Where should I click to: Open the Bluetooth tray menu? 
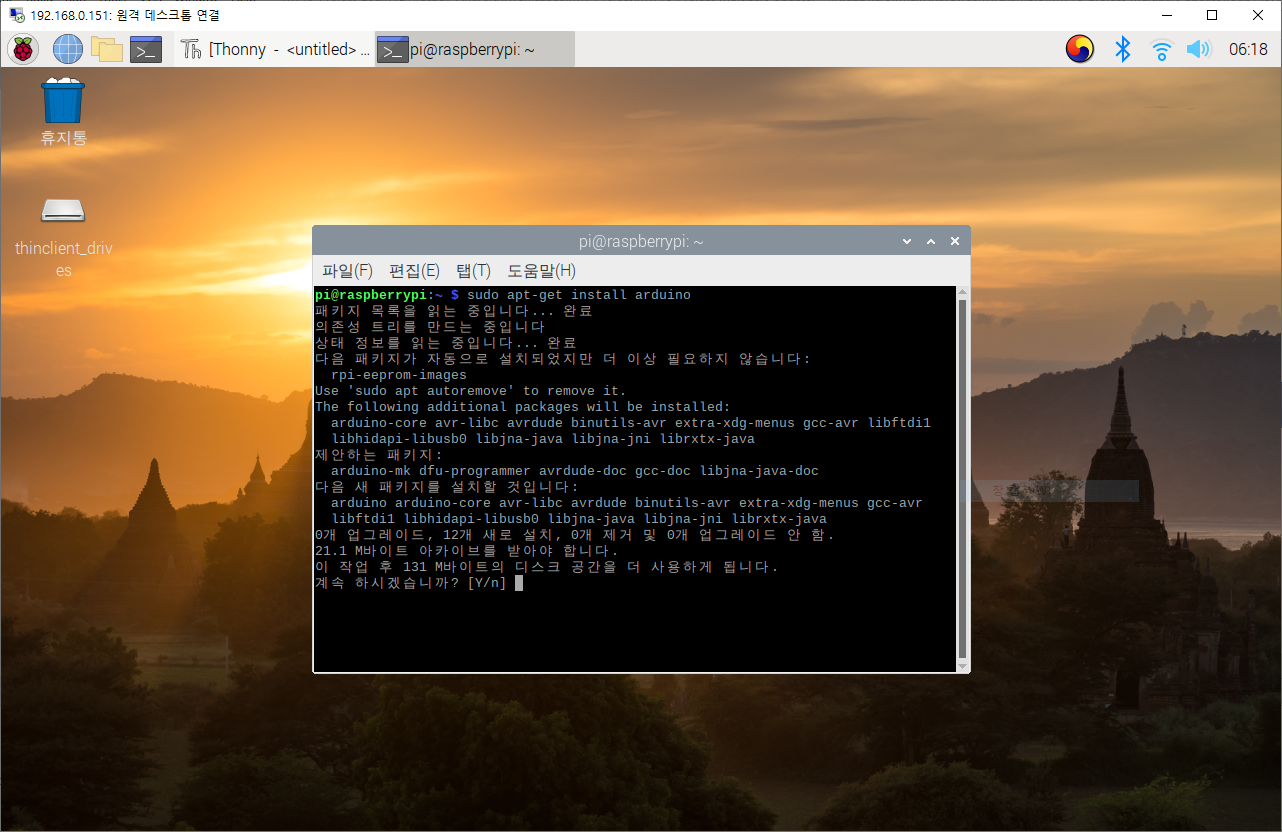point(1123,48)
